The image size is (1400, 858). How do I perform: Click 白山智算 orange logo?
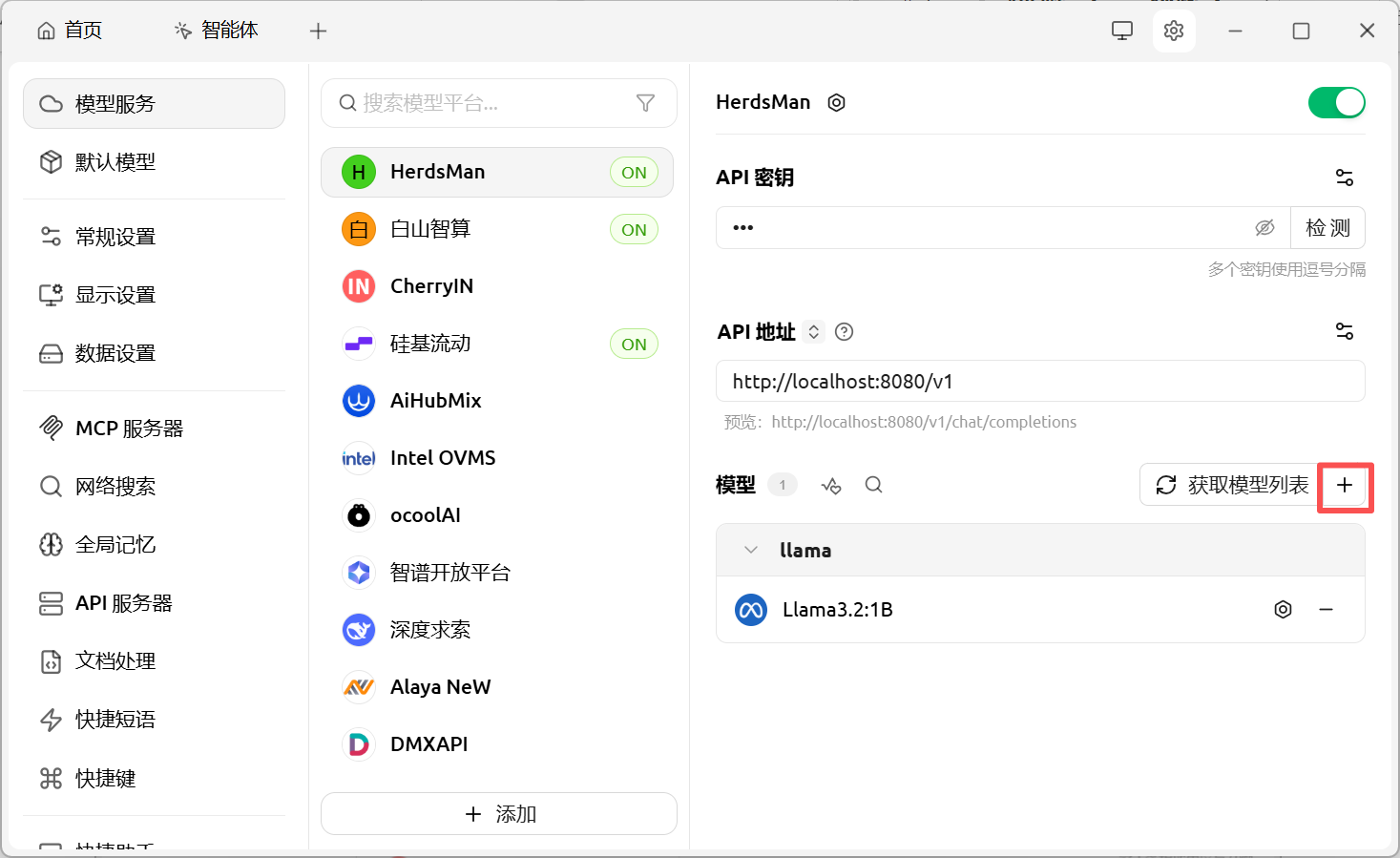[x=359, y=229]
